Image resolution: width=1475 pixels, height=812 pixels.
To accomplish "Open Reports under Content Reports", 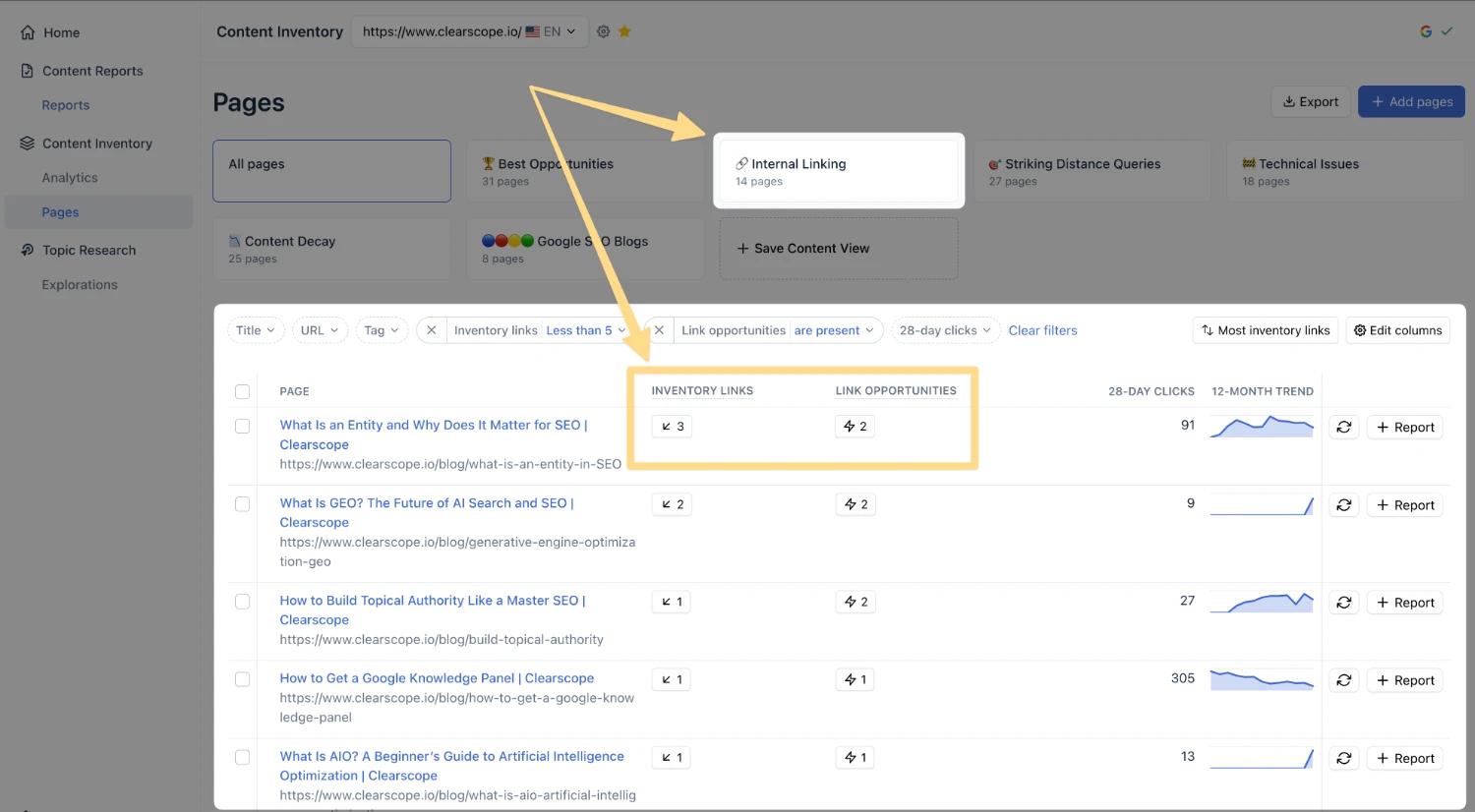I will [66, 105].
